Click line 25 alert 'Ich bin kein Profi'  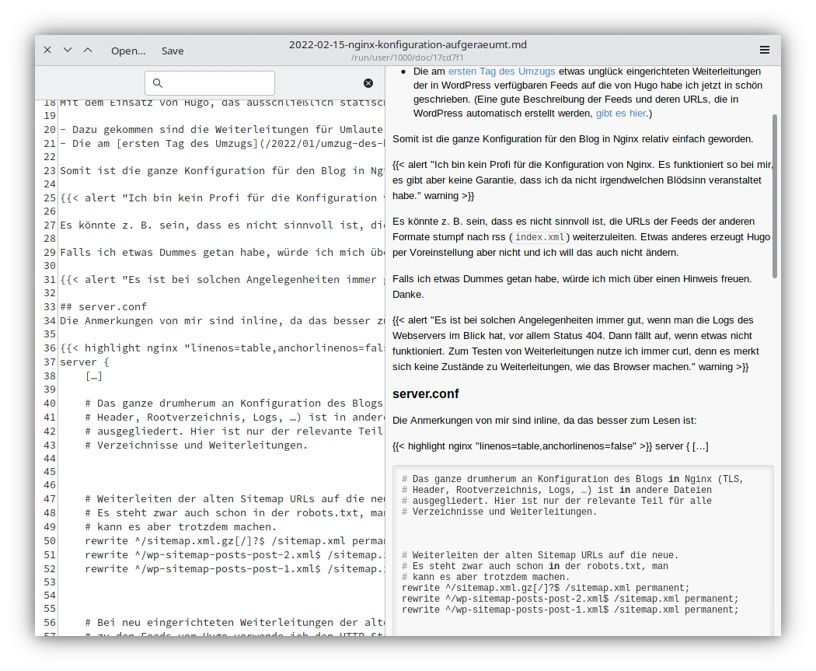click(x=222, y=198)
